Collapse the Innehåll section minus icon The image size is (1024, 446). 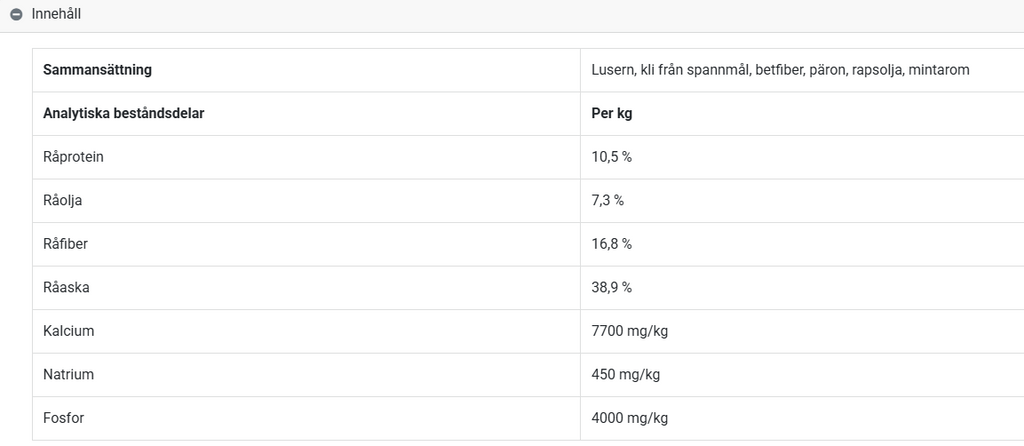(x=16, y=14)
